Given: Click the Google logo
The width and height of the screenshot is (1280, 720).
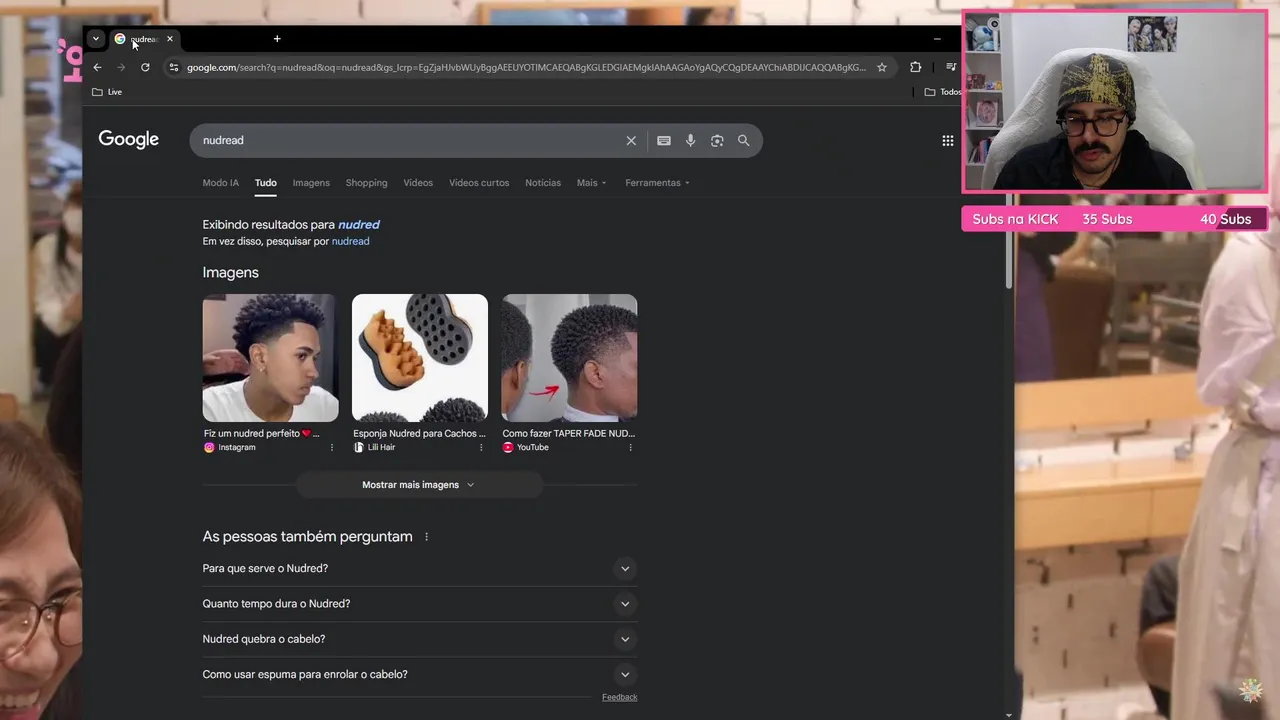Looking at the screenshot, I should coord(128,140).
